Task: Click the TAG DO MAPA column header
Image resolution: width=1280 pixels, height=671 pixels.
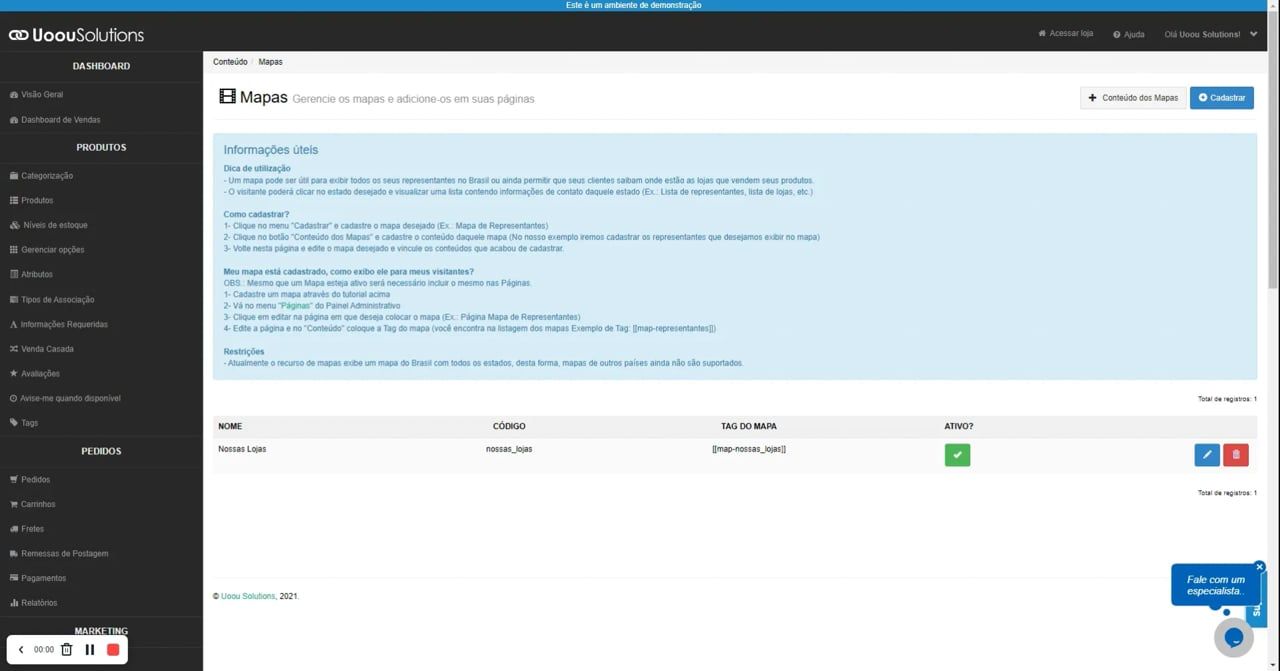Action: click(x=749, y=426)
